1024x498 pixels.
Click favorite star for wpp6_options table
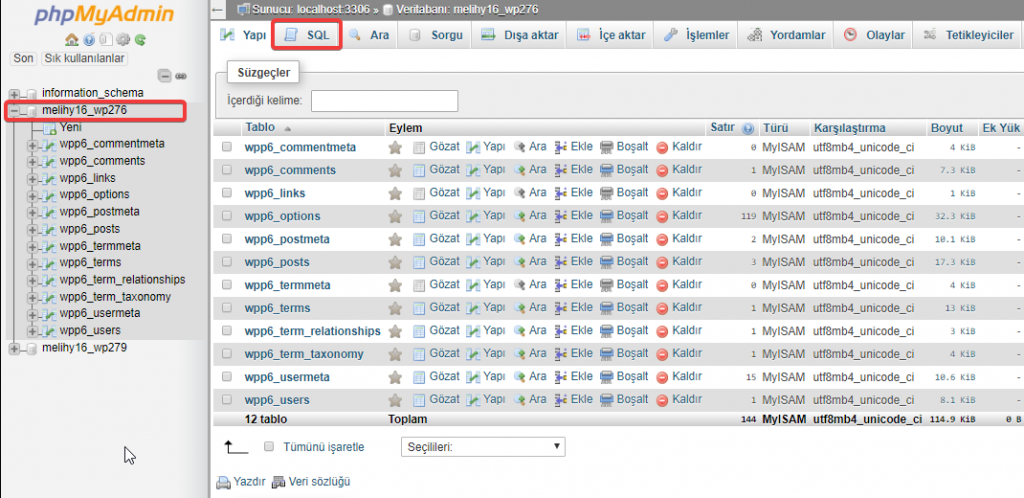[x=395, y=216]
